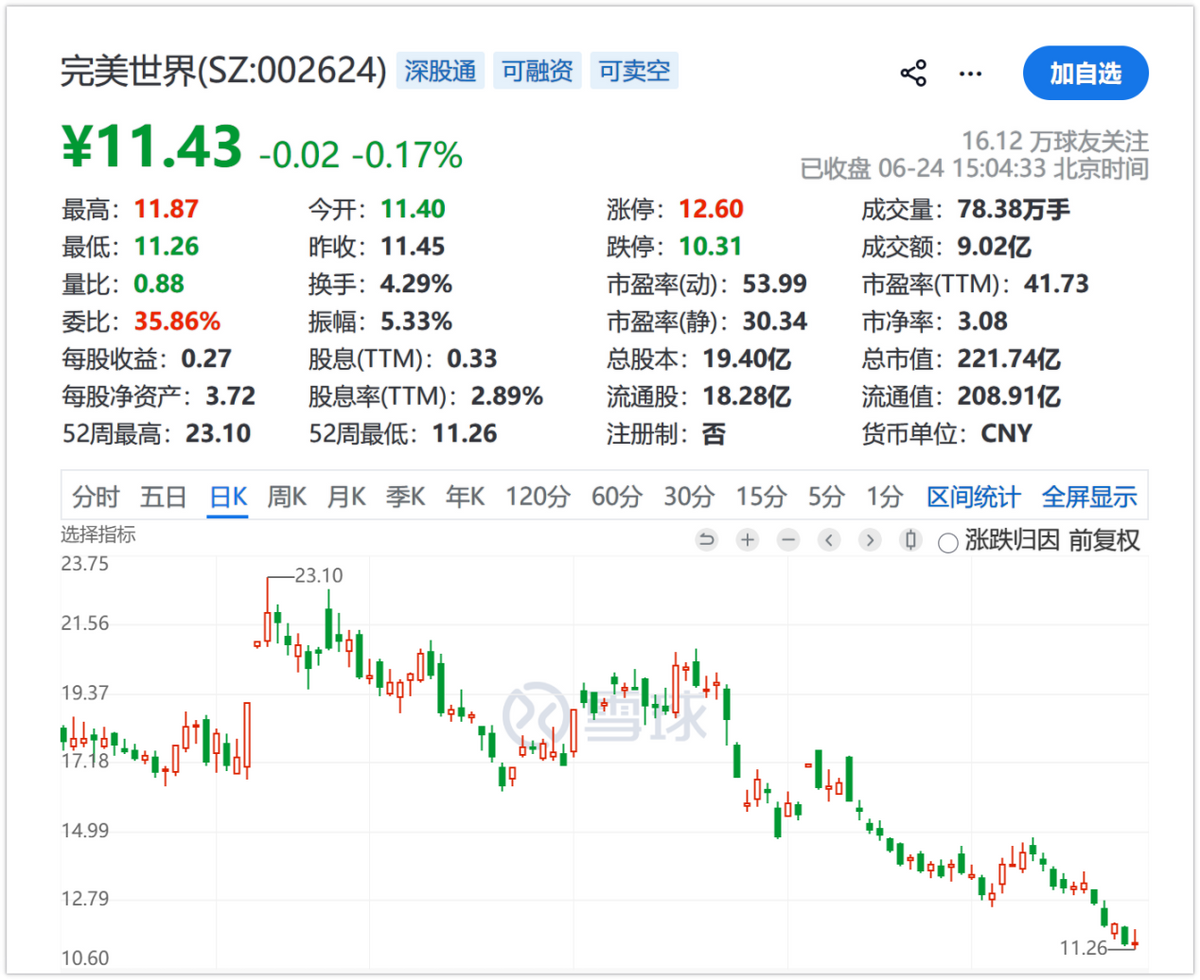Click the 区间统计 link
This screenshot has width=1200, height=980.
tap(973, 496)
